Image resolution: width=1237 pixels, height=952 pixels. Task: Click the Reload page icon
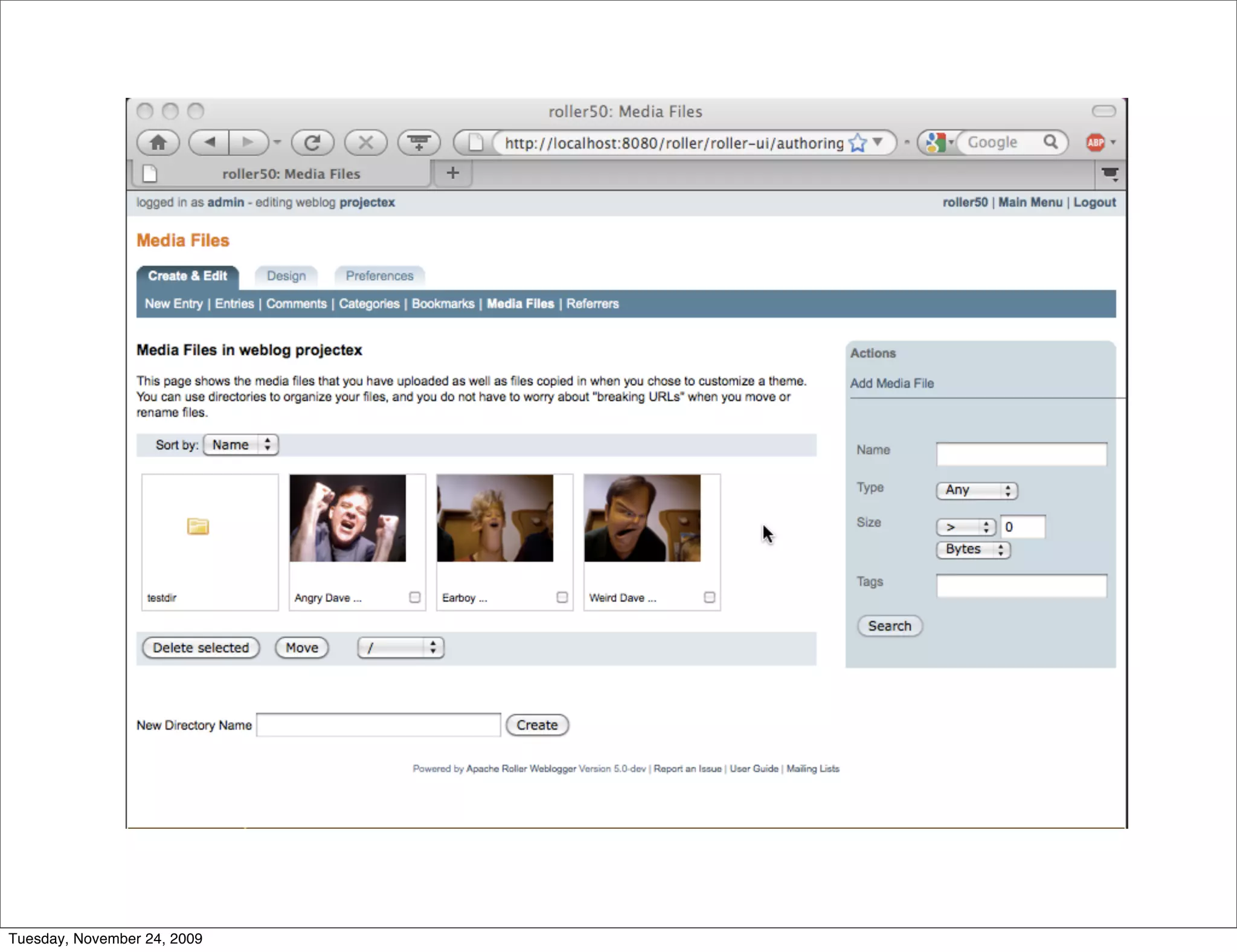[x=312, y=143]
